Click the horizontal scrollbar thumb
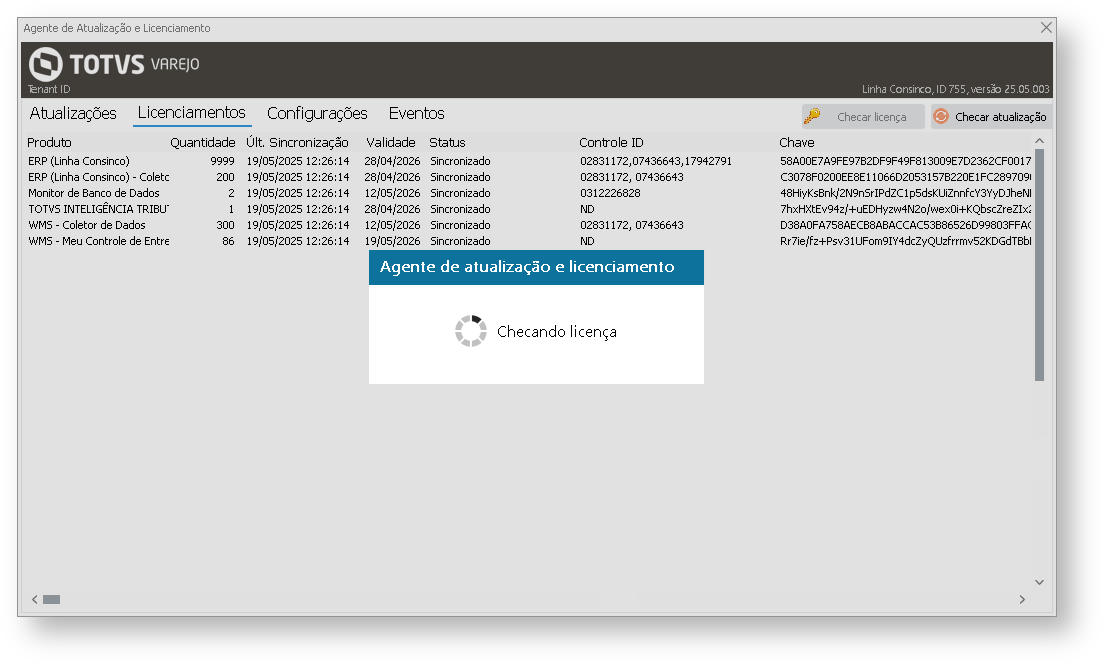 [51, 599]
